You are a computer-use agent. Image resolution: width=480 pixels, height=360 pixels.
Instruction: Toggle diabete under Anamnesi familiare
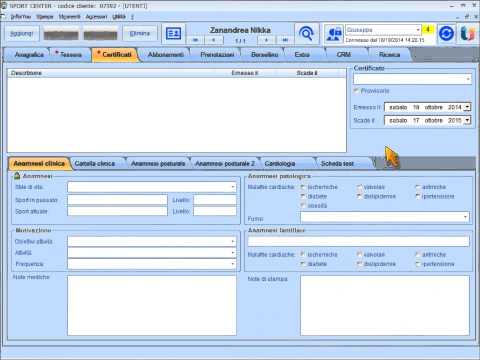click(x=303, y=264)
